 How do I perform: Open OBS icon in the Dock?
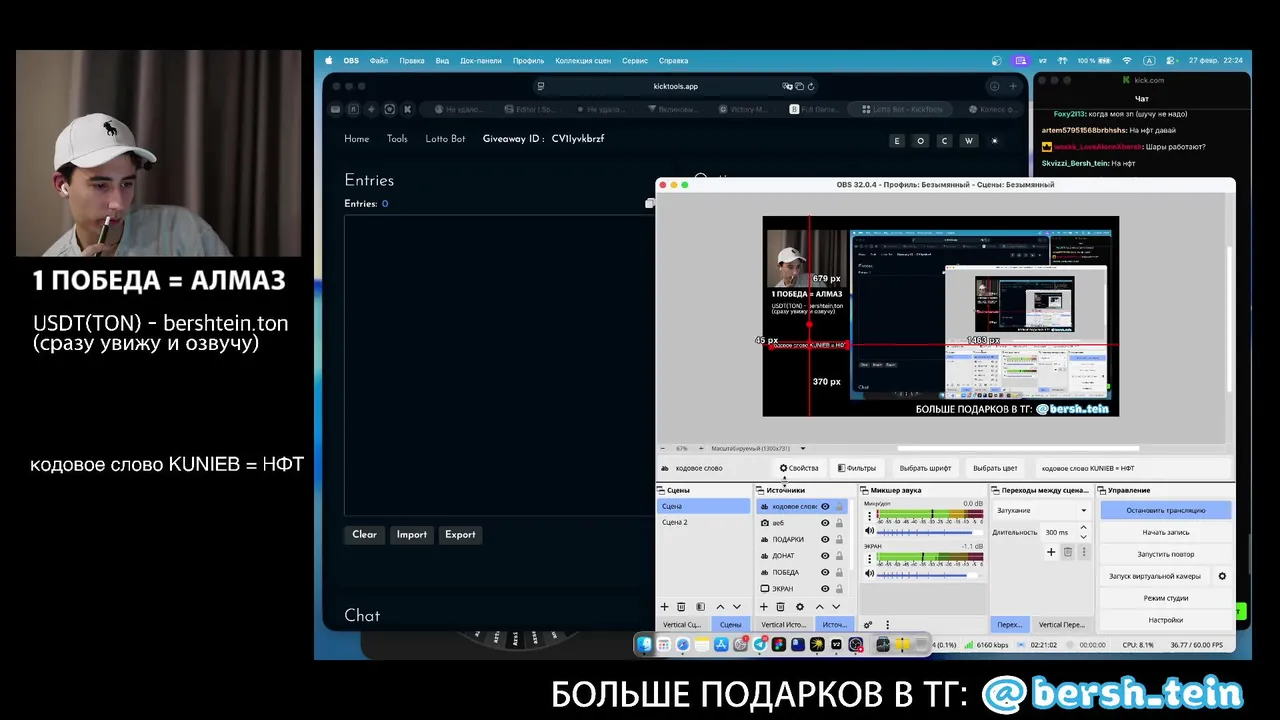pos(855,645)
